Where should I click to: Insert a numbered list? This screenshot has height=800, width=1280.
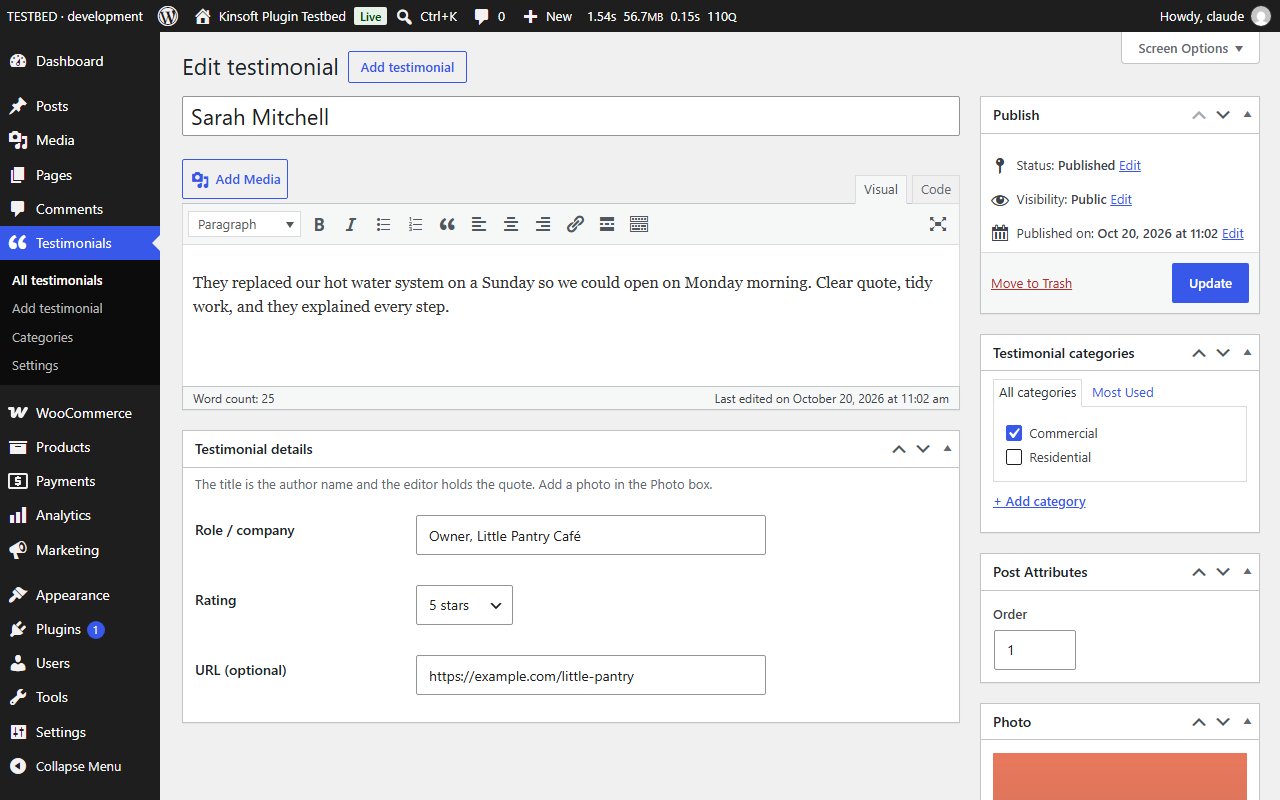tap(415, 225)
